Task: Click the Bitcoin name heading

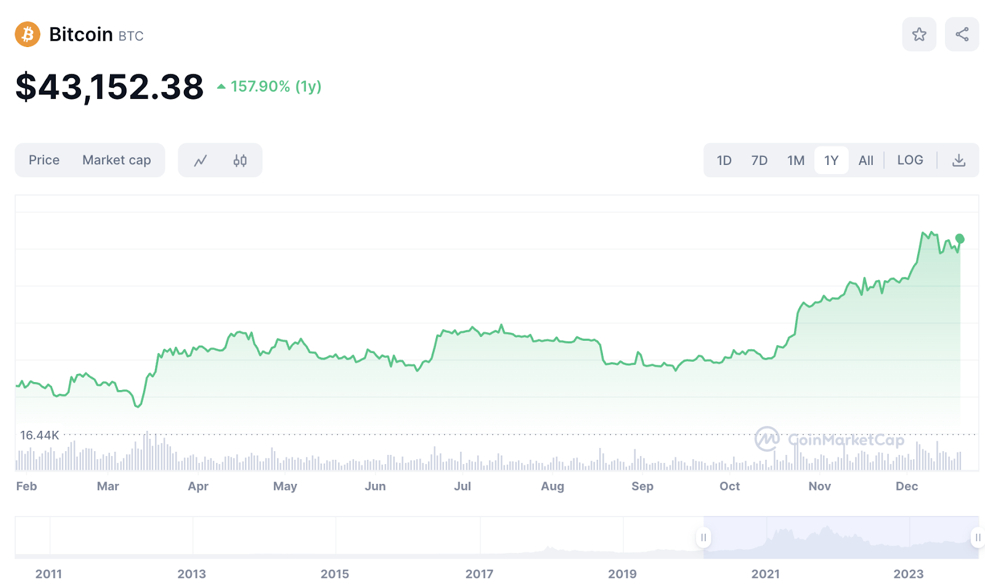Action: (81, 34)
